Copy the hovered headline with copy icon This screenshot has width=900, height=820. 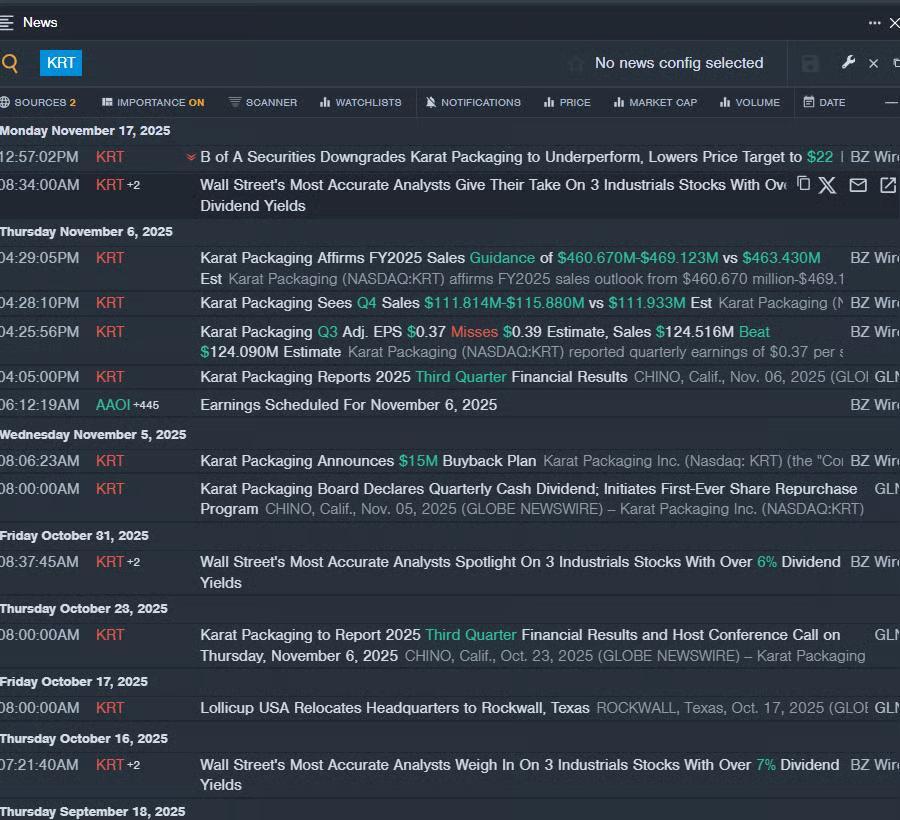803,184
